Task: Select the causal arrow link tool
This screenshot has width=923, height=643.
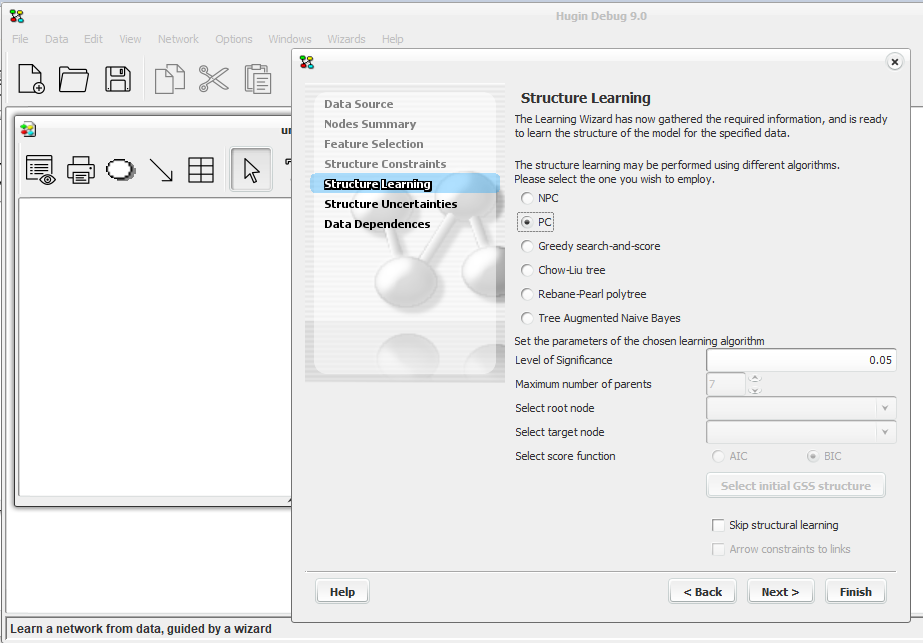Action: [x=160, y=170]
